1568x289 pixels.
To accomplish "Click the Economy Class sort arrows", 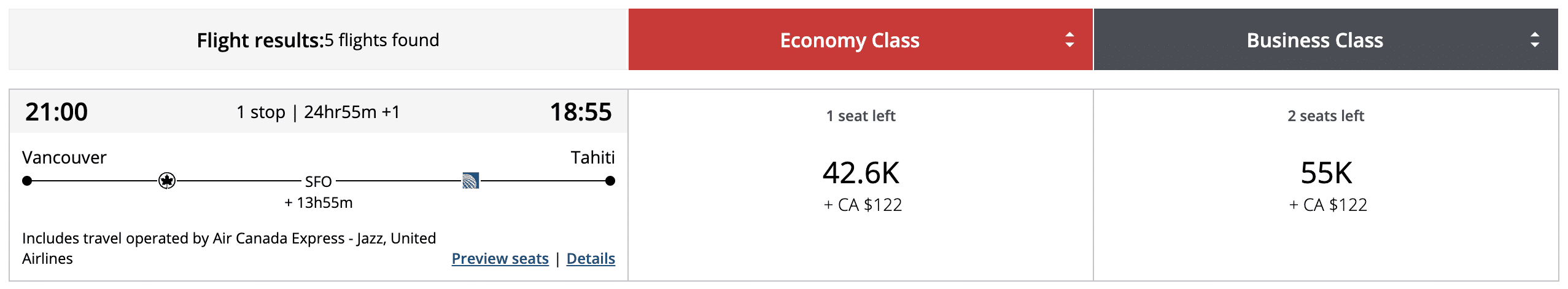I will click(x=1069, y=40).
